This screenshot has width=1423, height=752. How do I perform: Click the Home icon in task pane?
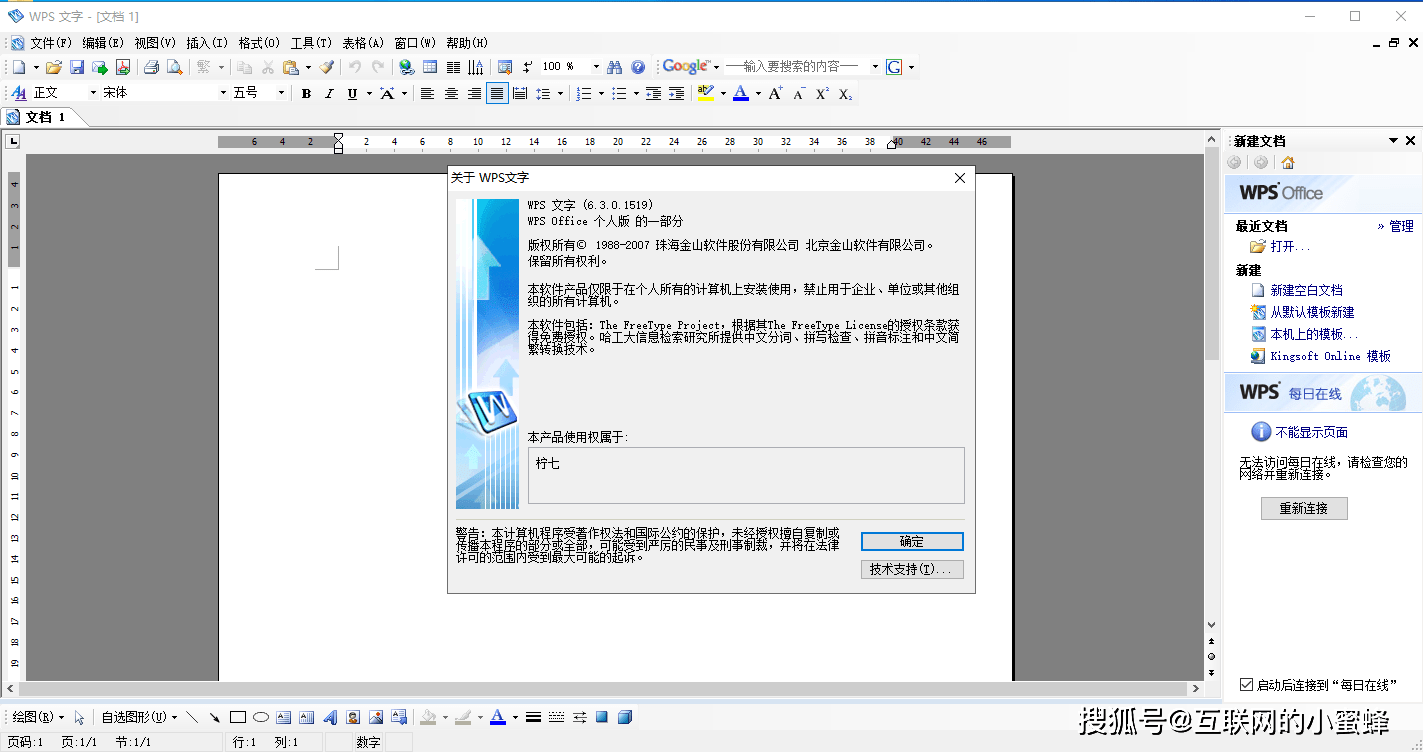[1288, 162]
